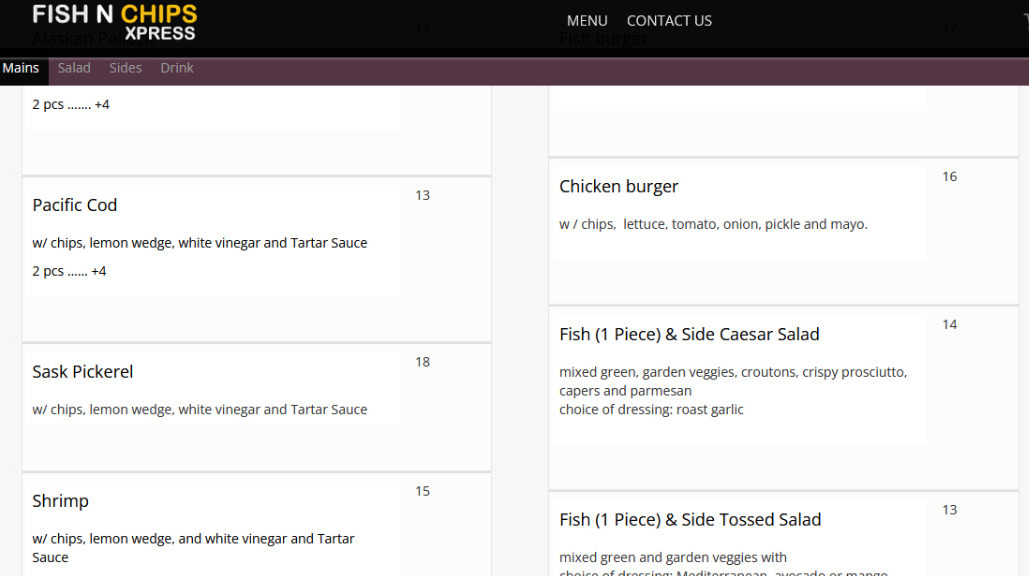This screenshot has height=576, width=1029.
Task: Click the Pacific Cod description text
Action: pos(200,243)
